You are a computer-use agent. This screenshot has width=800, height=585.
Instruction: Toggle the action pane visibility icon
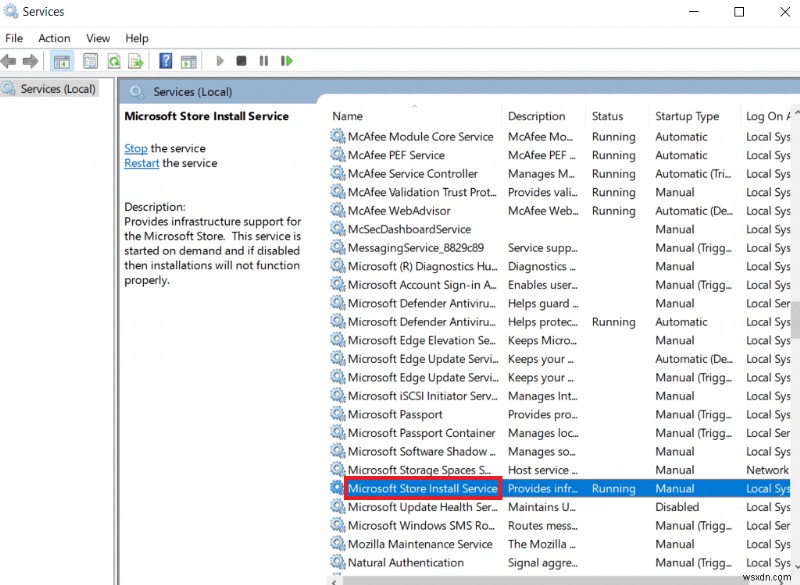[x=189, y=60]
